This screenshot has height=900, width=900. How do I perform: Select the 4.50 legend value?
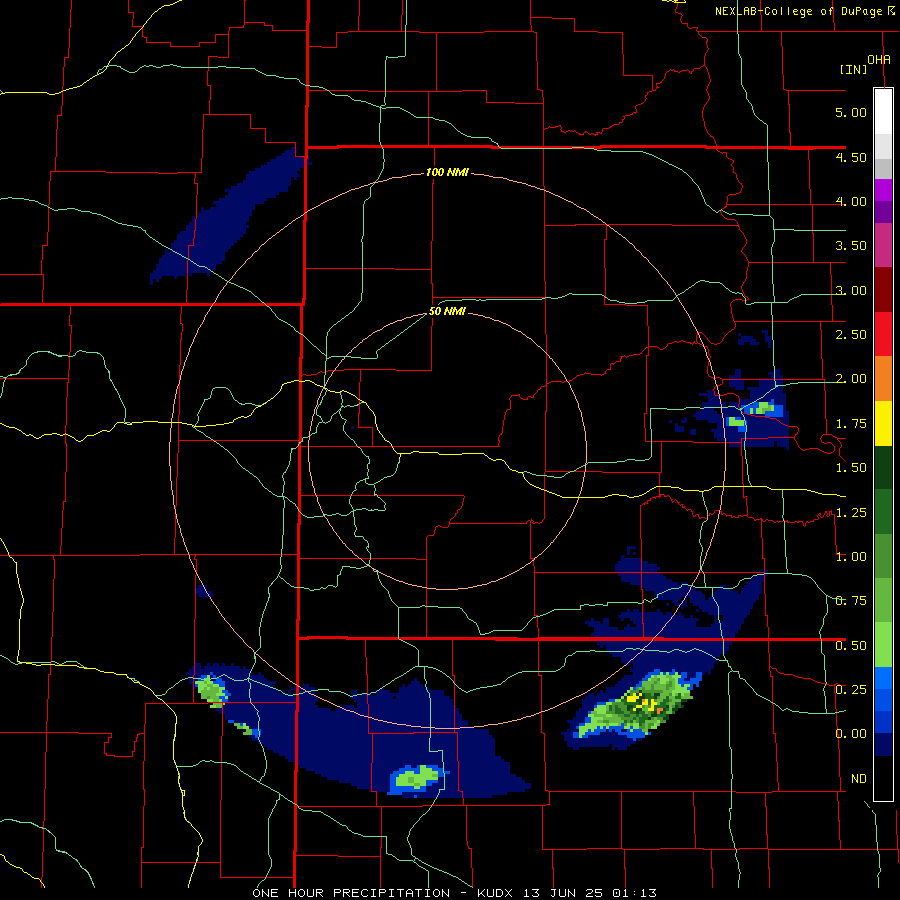click(851, 157)
